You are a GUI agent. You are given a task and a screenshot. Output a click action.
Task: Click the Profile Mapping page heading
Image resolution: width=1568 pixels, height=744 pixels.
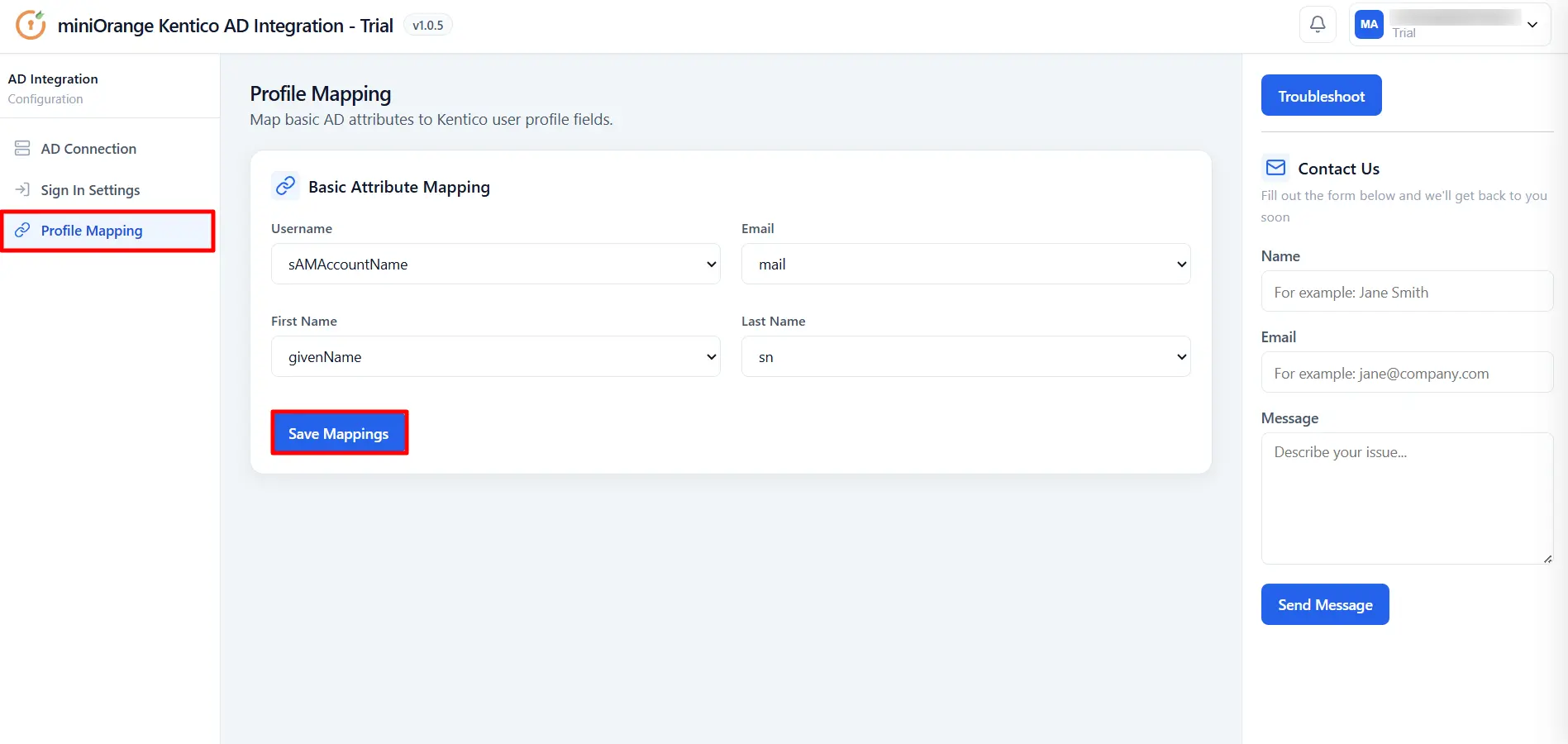coord(321,93)
